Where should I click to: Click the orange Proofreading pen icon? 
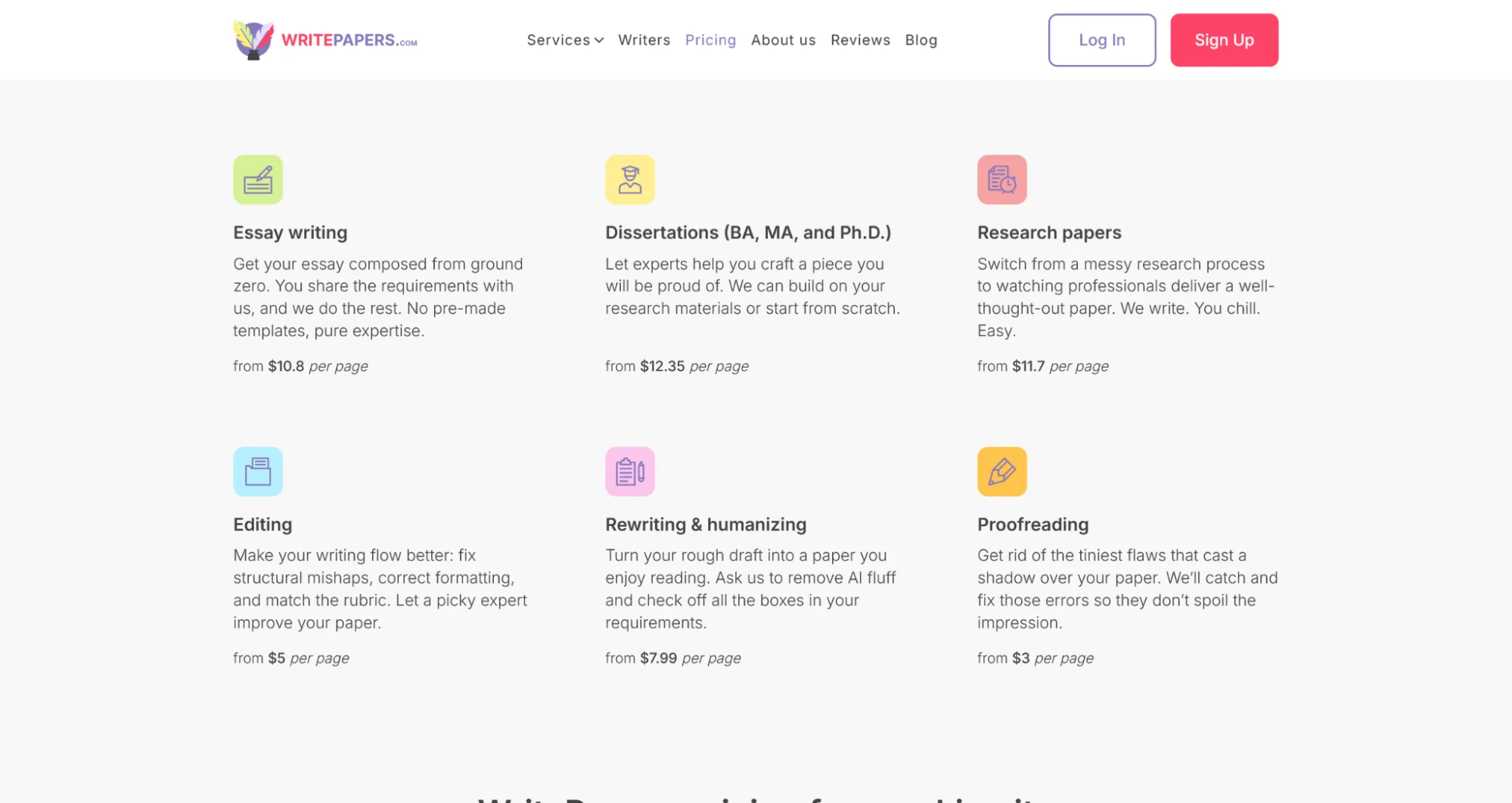pos(1002,472)
